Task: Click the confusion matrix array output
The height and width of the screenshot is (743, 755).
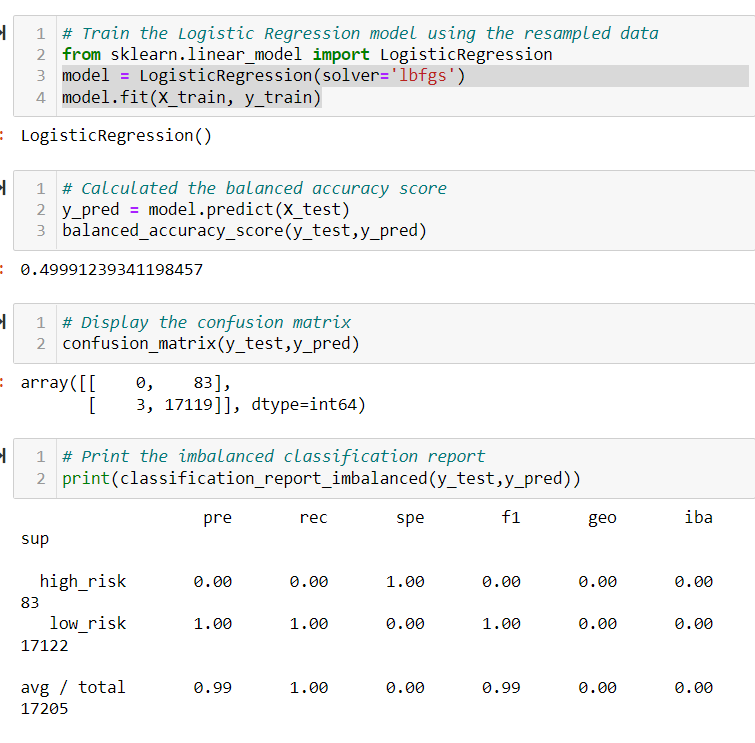Action: [x=193, y=393]
